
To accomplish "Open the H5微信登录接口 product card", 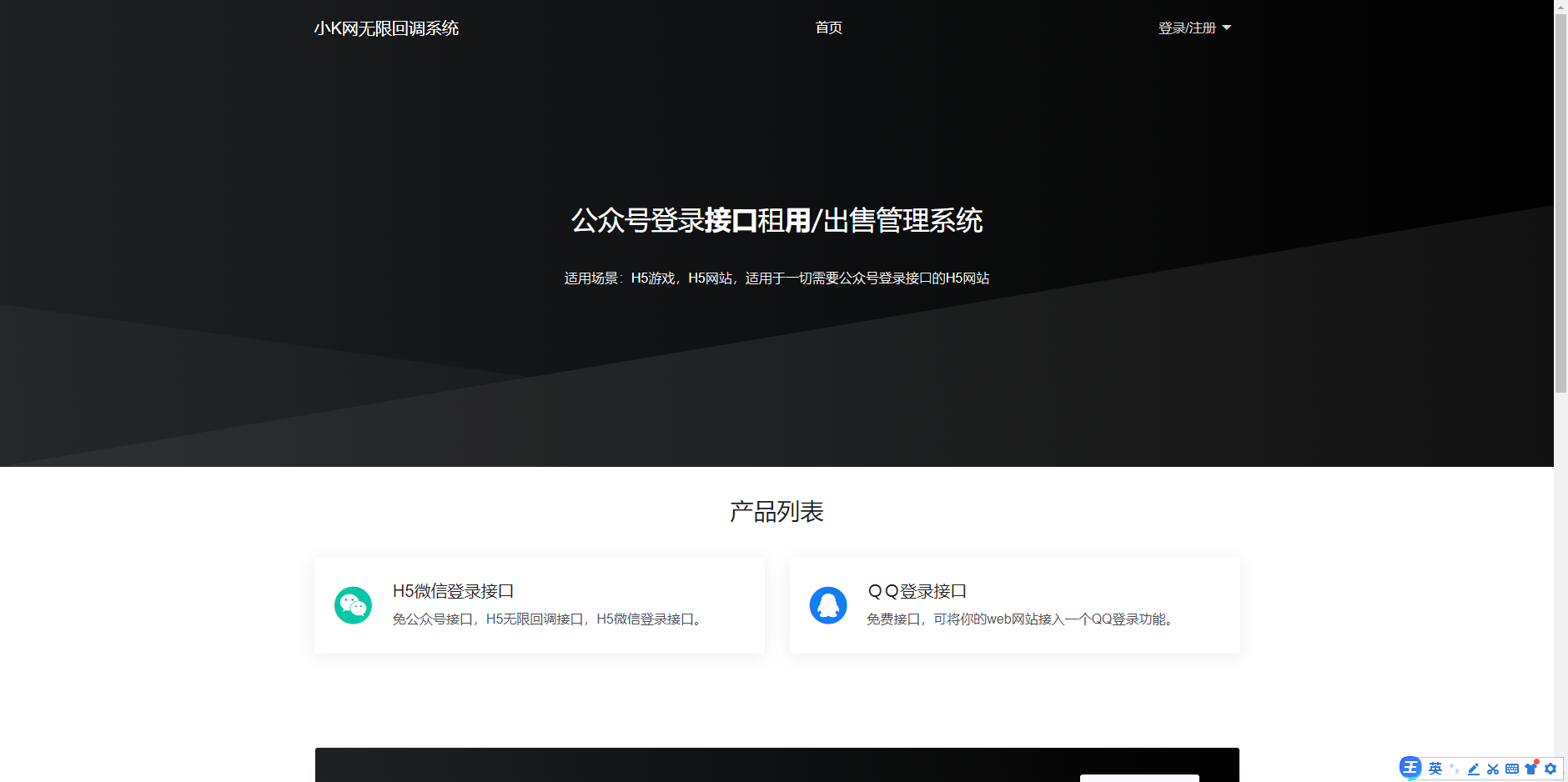I will 539,605.
